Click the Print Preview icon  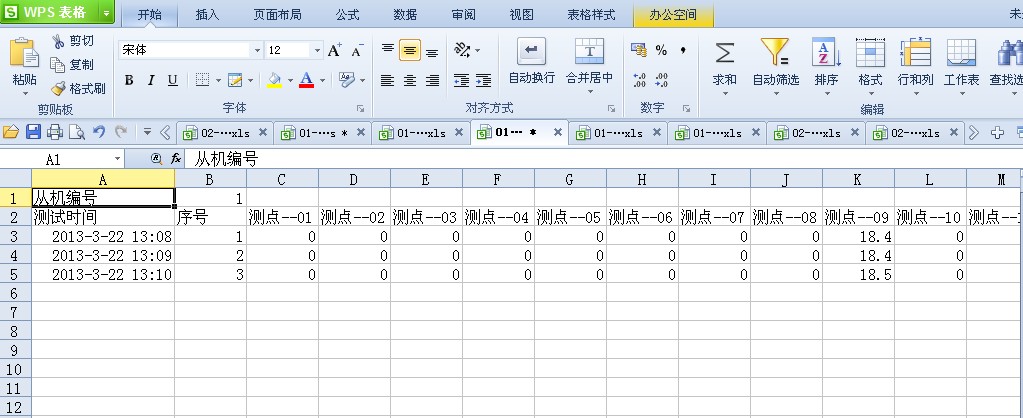[x=76, y=132]
